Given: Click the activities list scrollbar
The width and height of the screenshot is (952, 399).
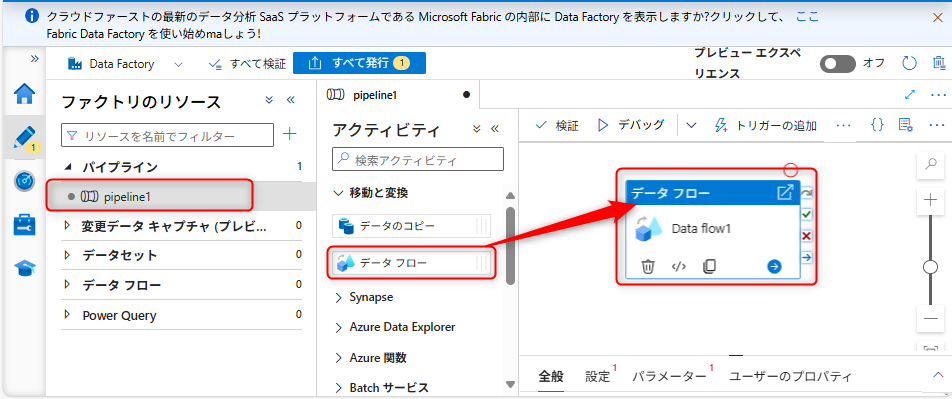Looking at the screenshot, I should click(x=511, y=246).
